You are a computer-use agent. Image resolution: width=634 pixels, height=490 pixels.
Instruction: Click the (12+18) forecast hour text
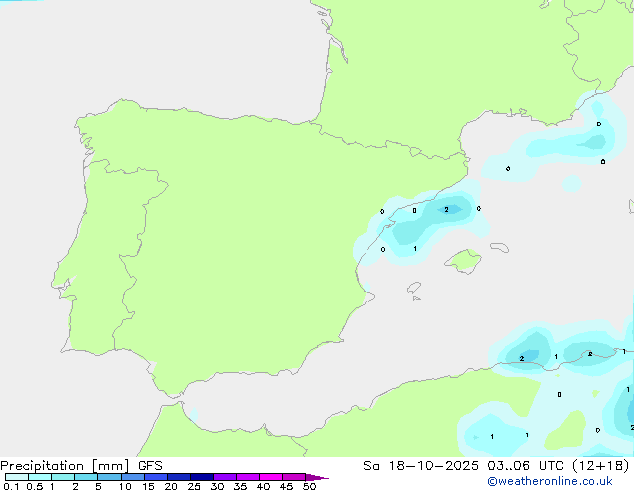click(x=601, y=466)
